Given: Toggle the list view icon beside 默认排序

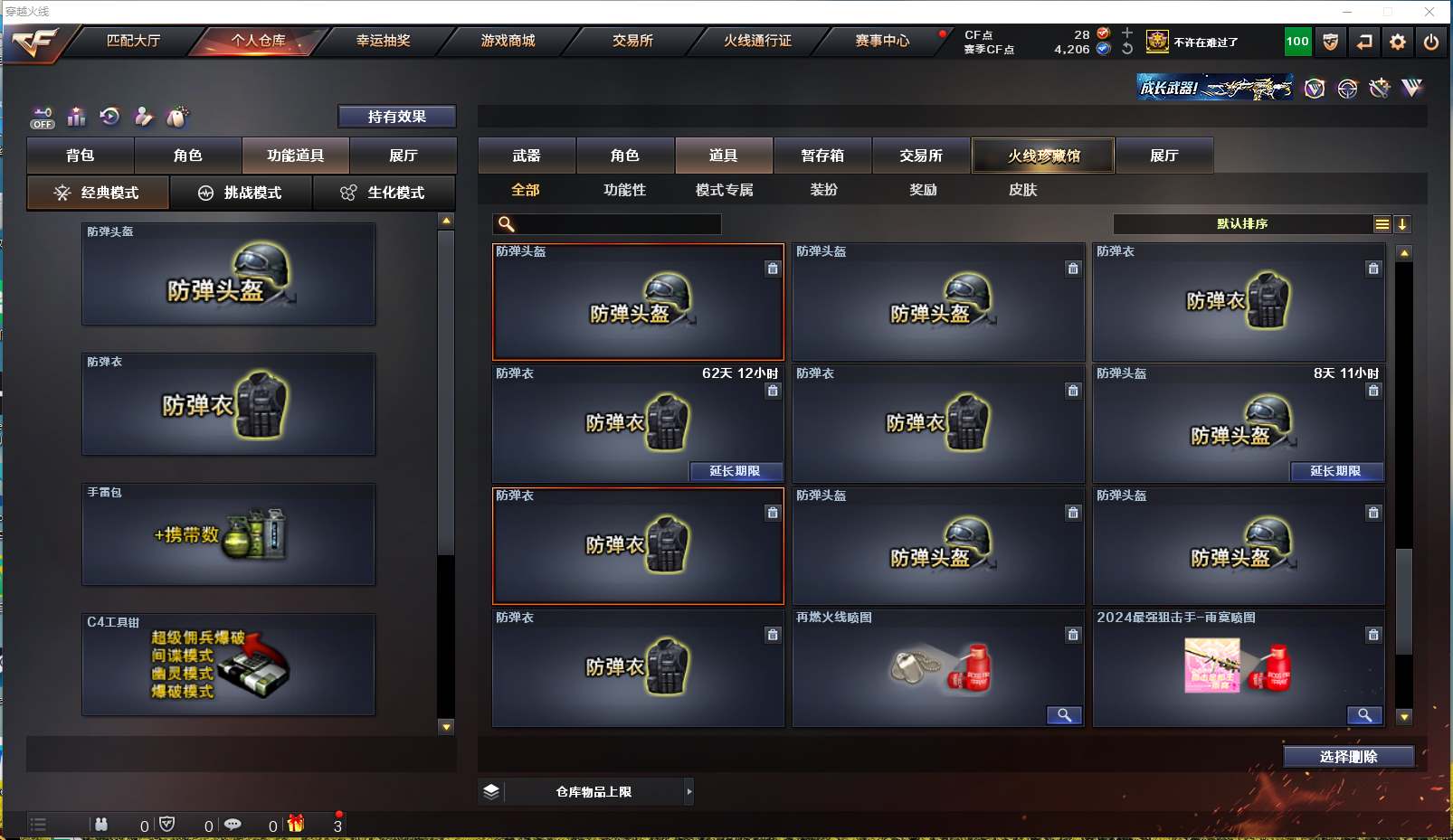Looking at the screenshot, I should tap(1382, 224).
